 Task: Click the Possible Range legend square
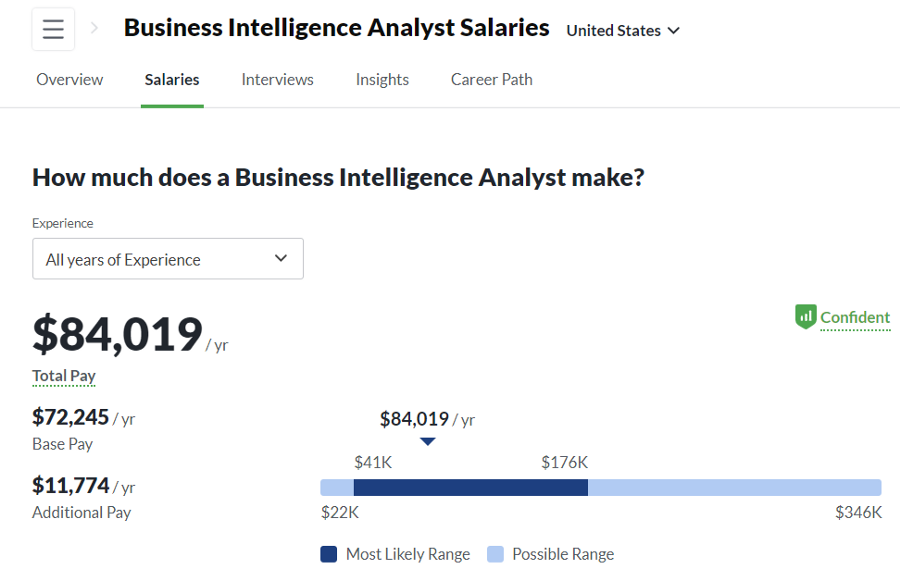pos(495,554)
